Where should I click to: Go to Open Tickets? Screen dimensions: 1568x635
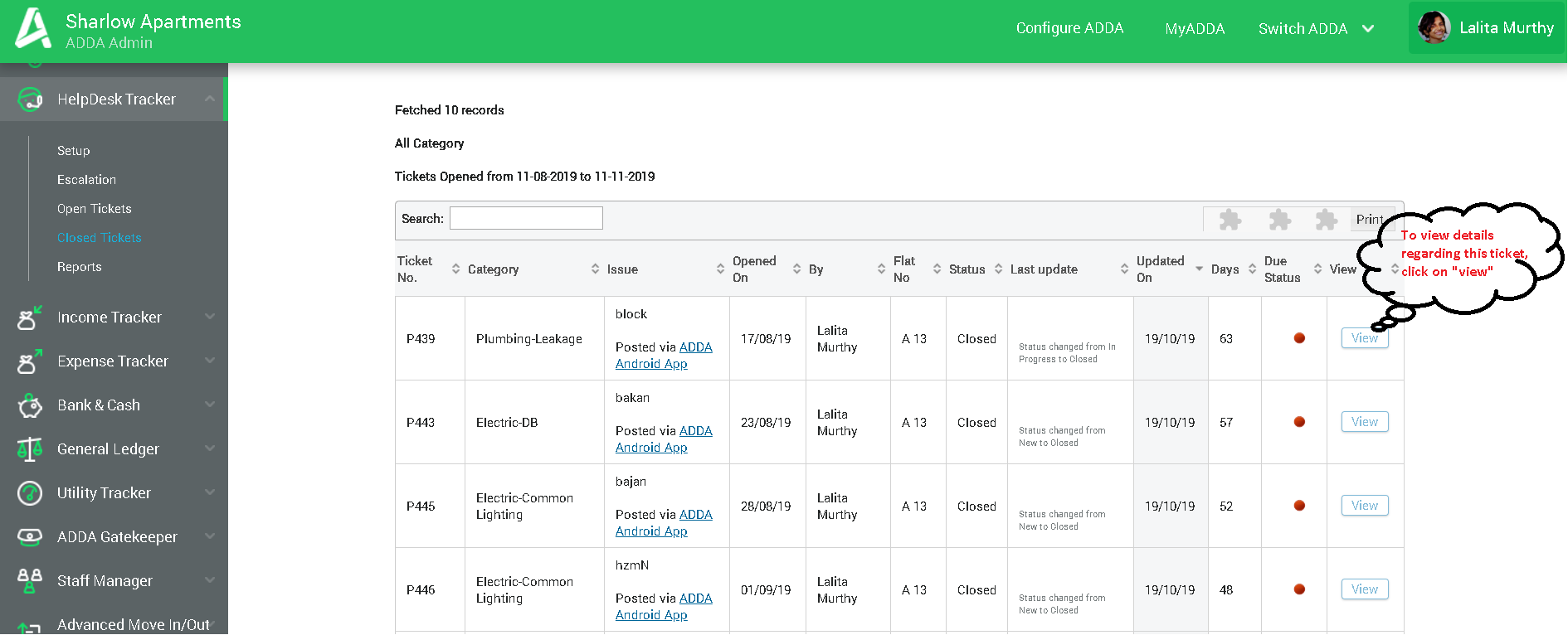coord(94,209)
